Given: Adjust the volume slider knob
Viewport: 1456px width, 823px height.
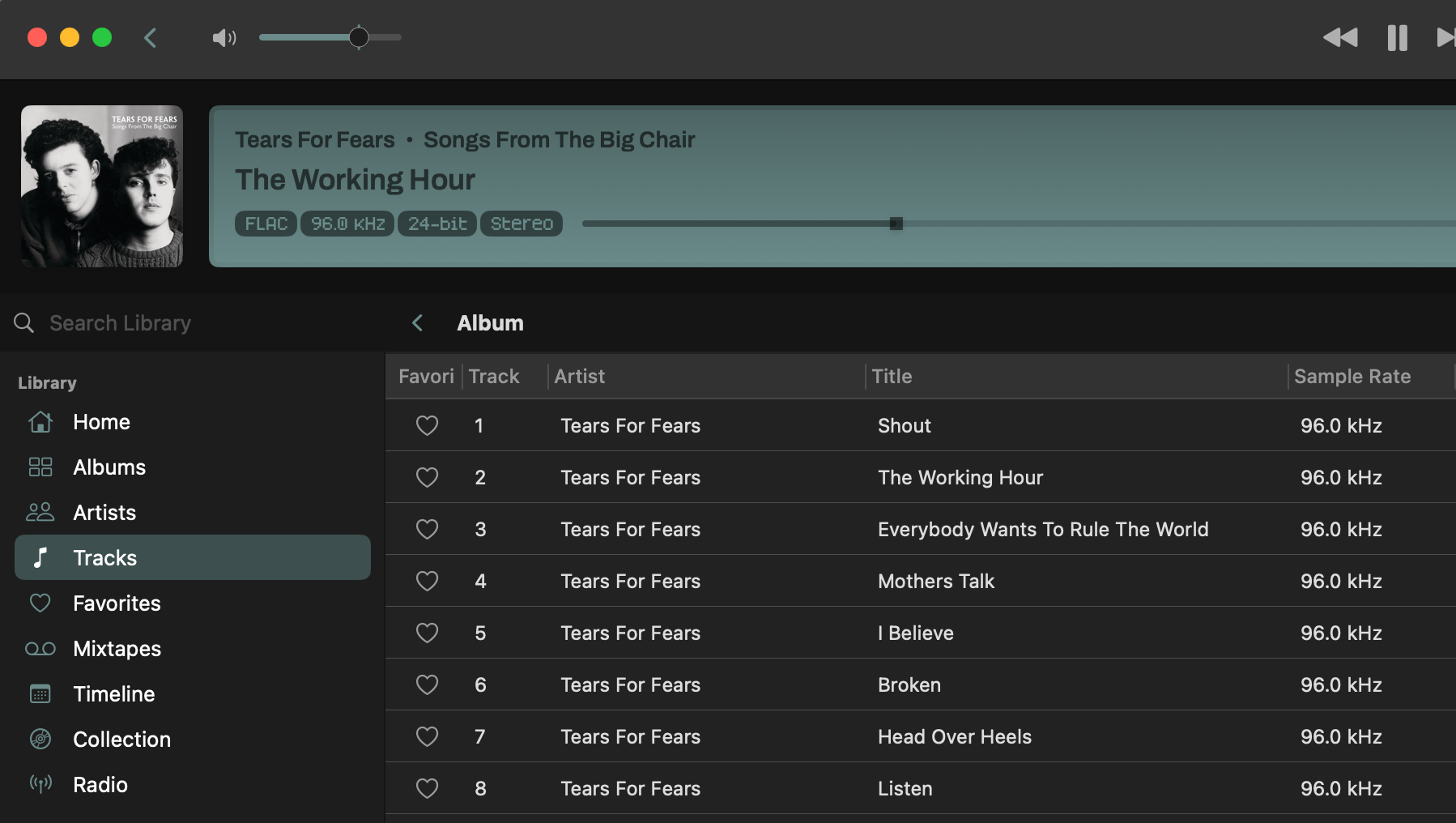Looking at the screenshot, I should coord(359,37).
